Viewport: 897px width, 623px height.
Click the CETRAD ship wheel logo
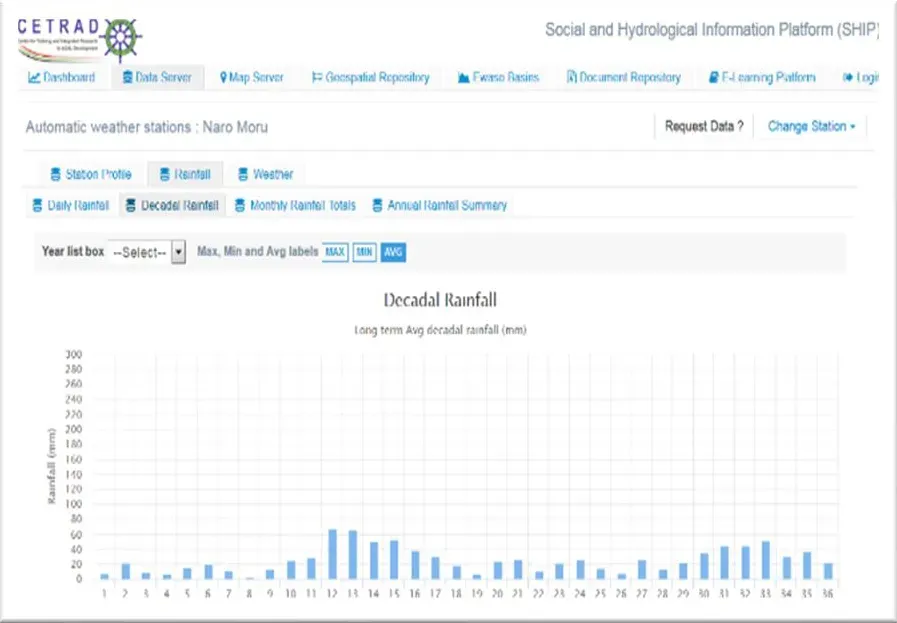[121, 39]
